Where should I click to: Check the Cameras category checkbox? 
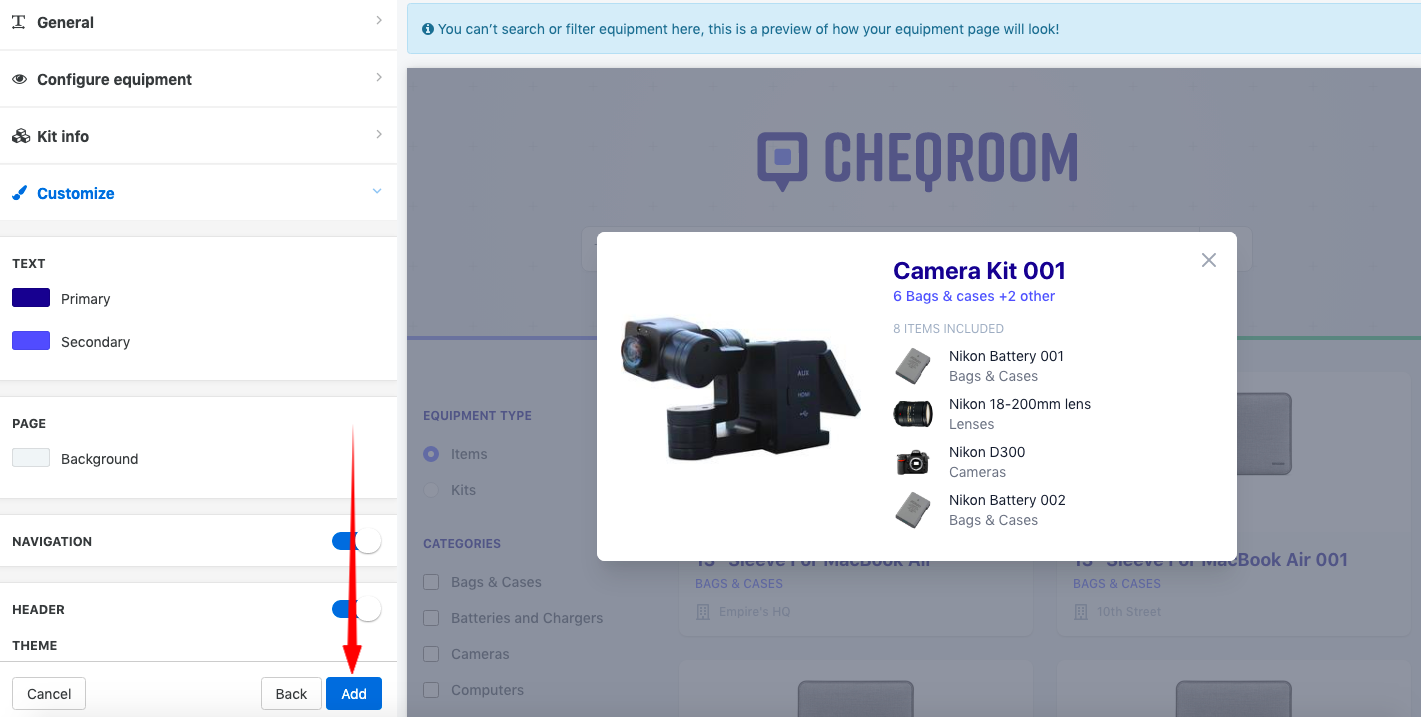tap(431, 654)
